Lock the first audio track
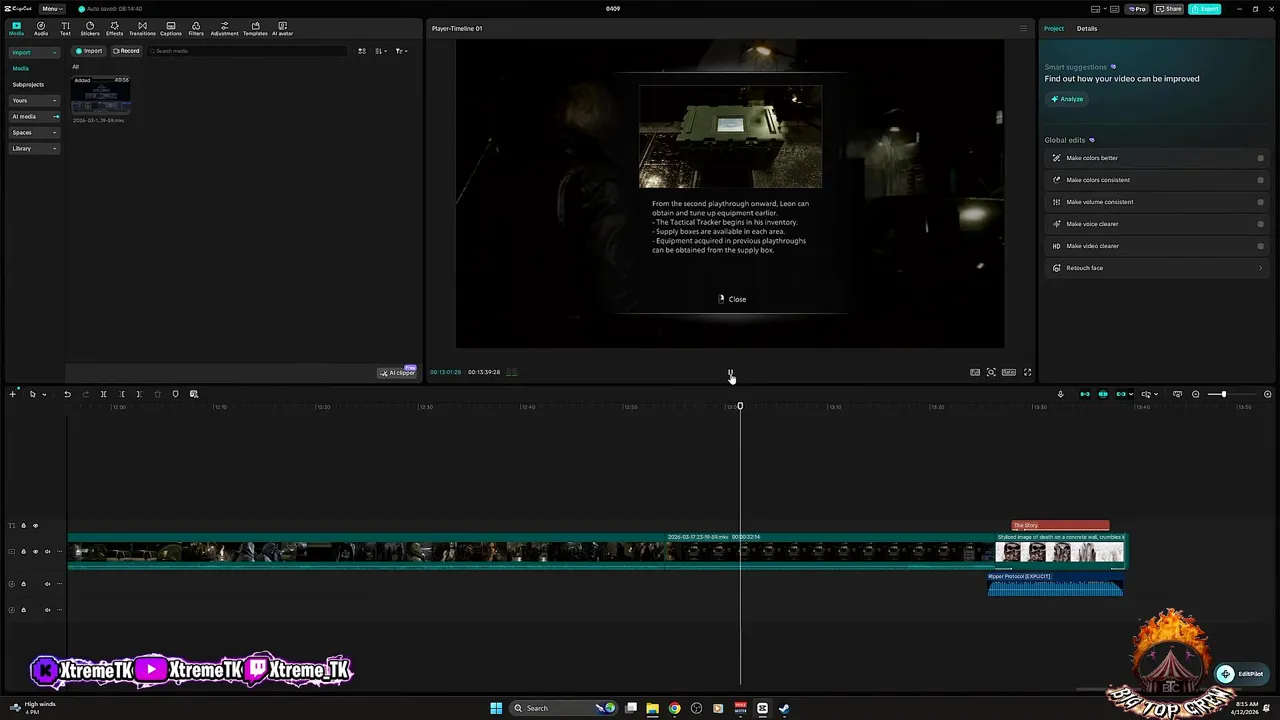The height and width of the screenshot is (720, 1280). [23, 583]
